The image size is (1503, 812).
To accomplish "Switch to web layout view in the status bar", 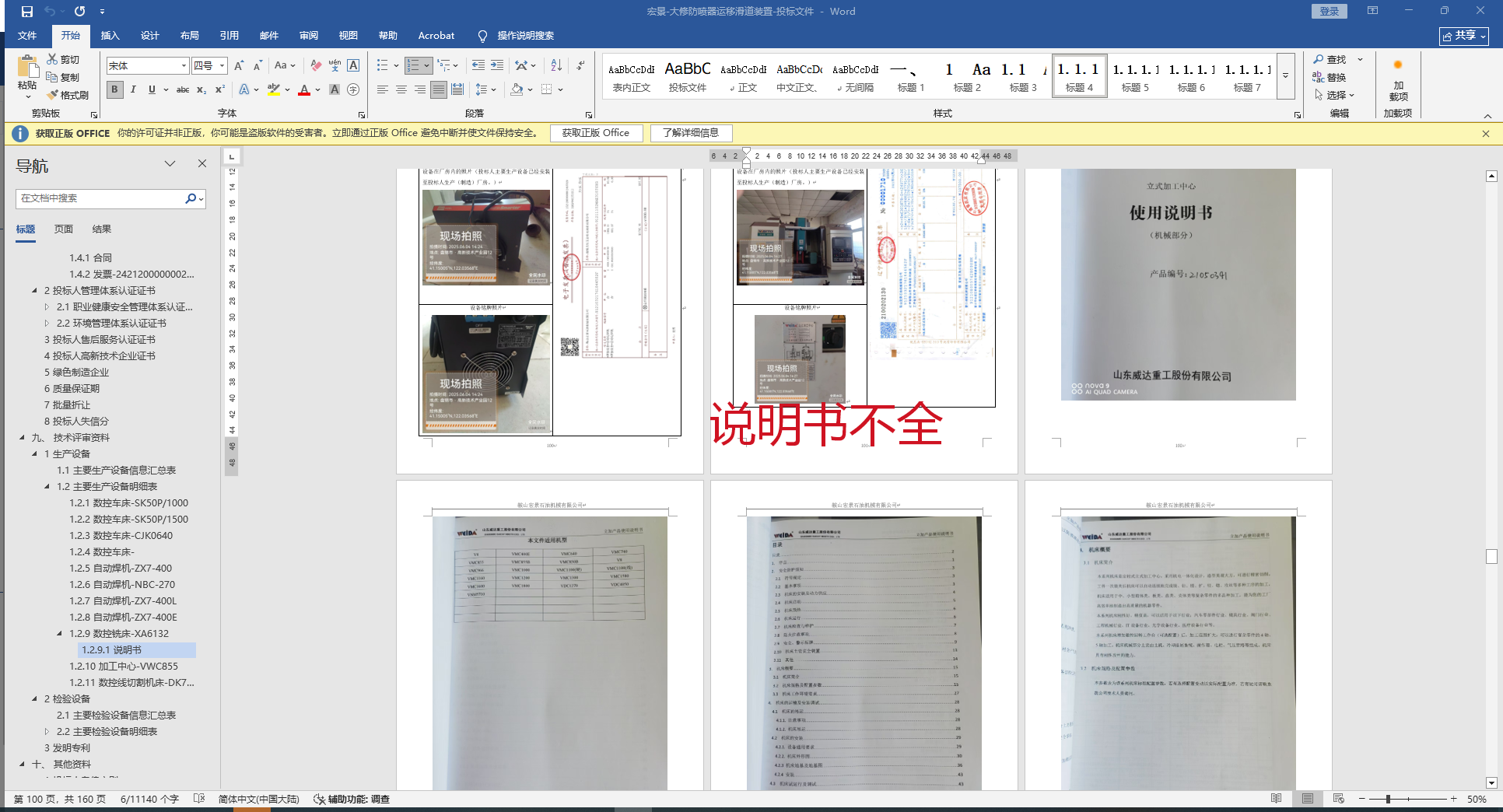I will (x=1338, y=799).
